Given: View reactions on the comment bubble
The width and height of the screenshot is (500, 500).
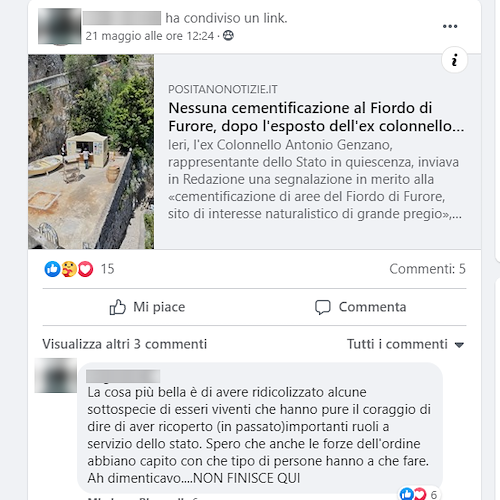Looking at the screenshot, I should click(x=421, y=494).
